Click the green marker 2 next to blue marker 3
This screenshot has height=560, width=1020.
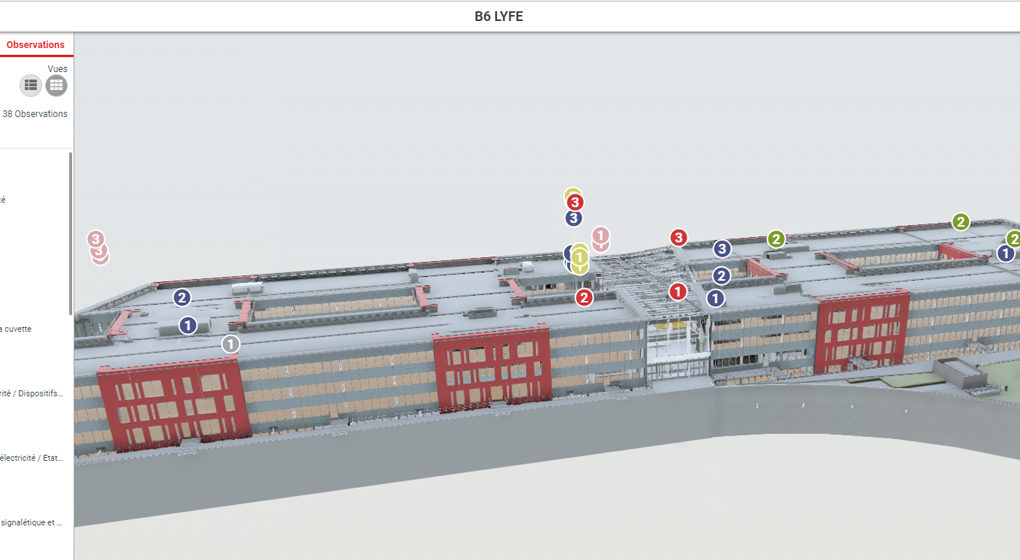point(776,239)
